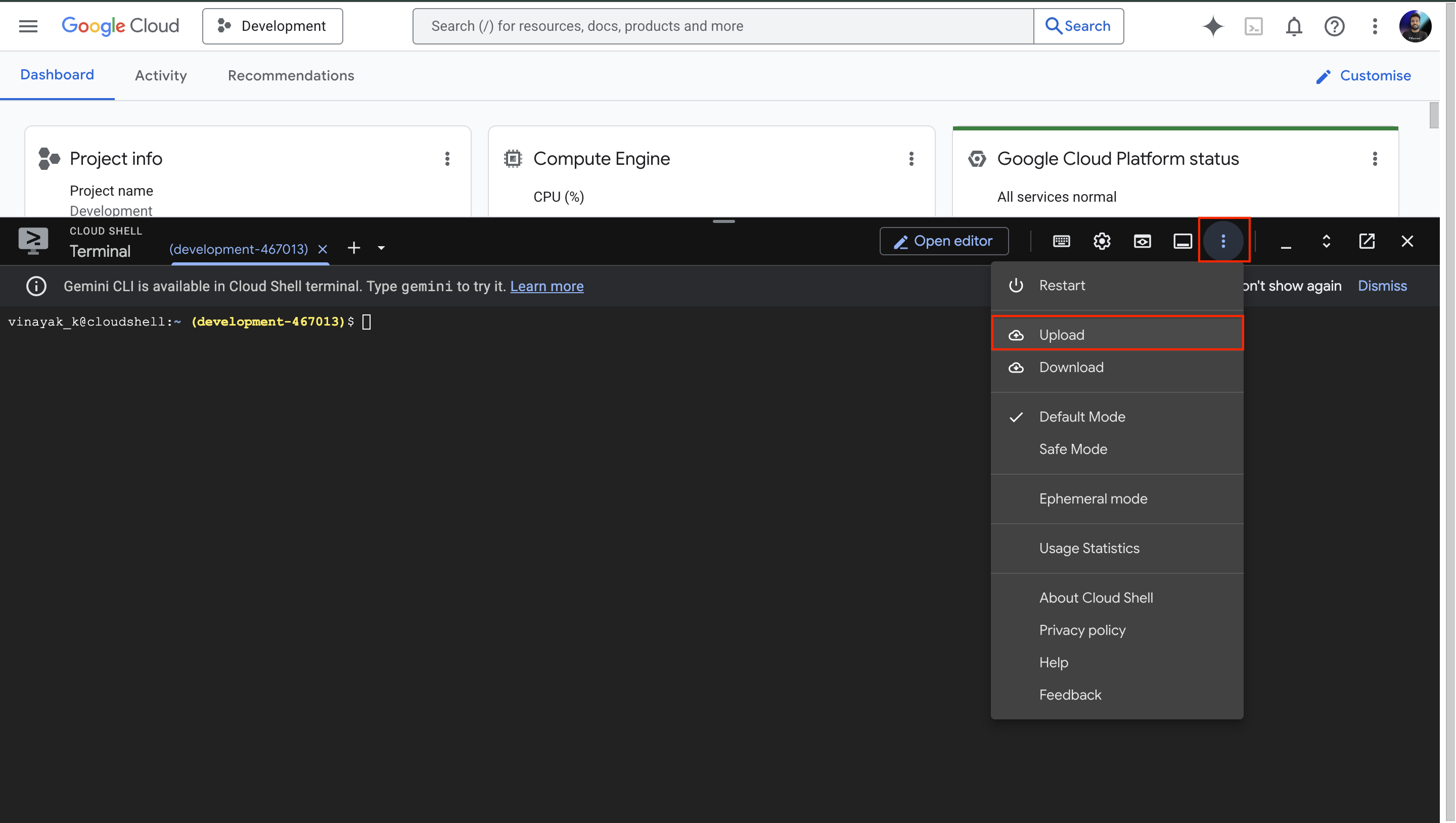Add a new Cloud Shell terminal tab
Image resolution: width=1456 pixels, height=823 pixels.
point(354,248)
